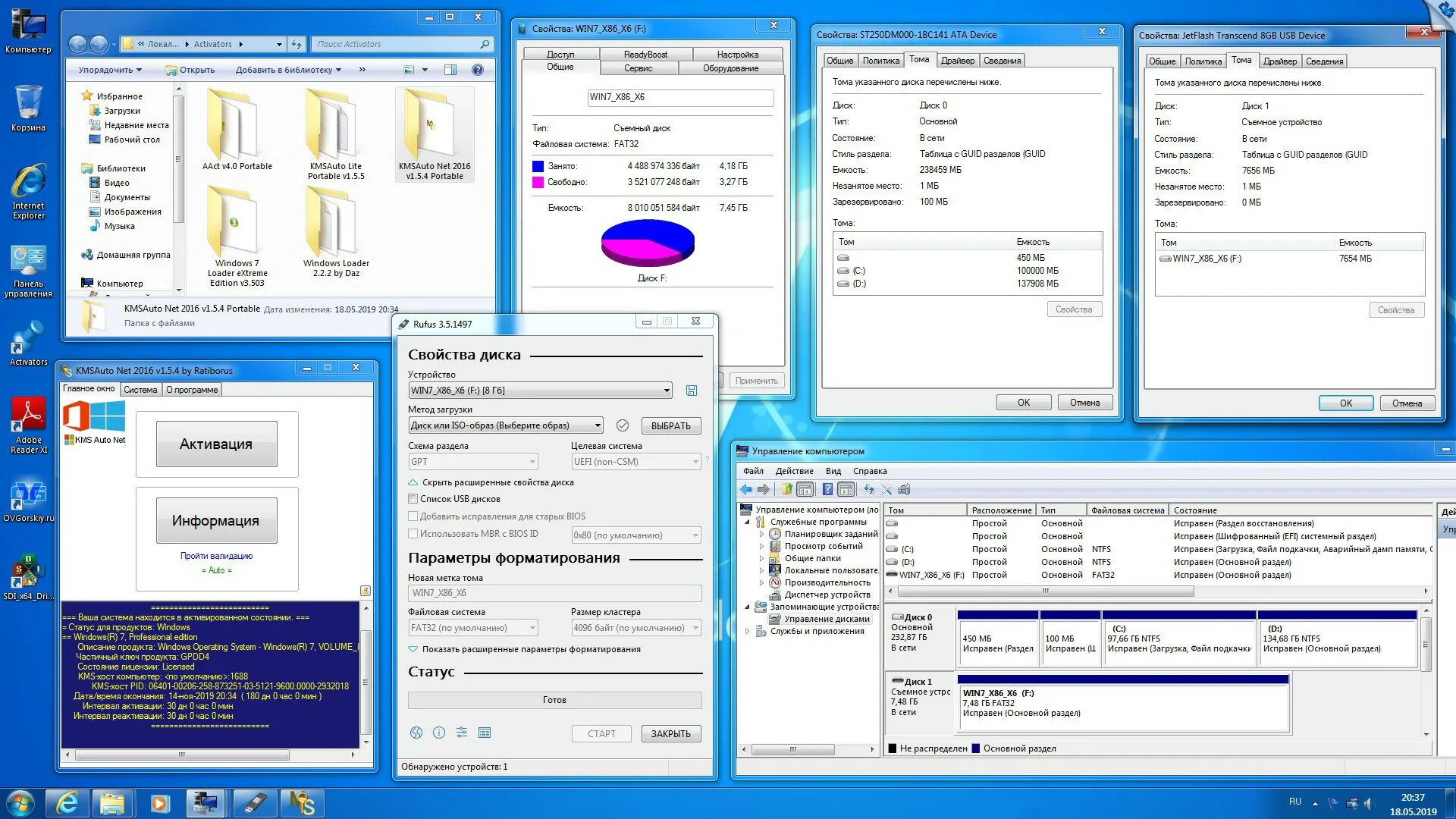The width and height of the screenshot is (1456, 819).
Task: Open the 'Действие' menu in Computer Management
Action: click(794, 471)
